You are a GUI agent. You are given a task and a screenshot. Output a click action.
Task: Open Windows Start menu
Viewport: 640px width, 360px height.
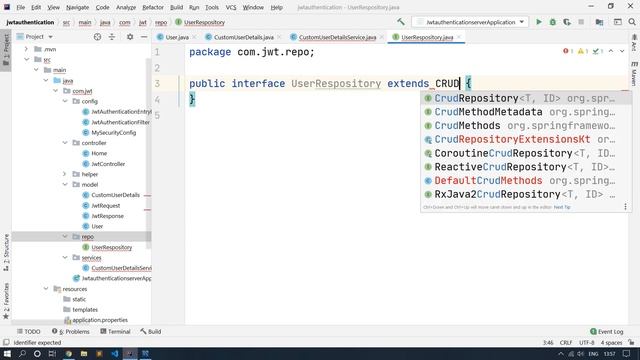click(x=7, y=353)
